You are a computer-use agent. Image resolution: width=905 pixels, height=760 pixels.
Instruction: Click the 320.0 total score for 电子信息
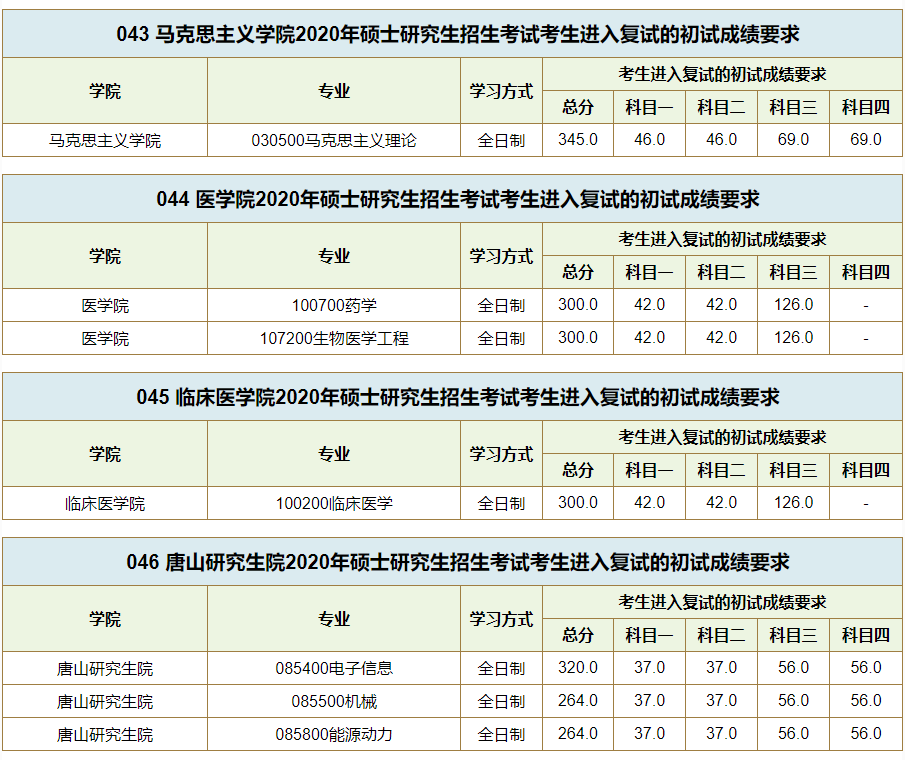577,668
